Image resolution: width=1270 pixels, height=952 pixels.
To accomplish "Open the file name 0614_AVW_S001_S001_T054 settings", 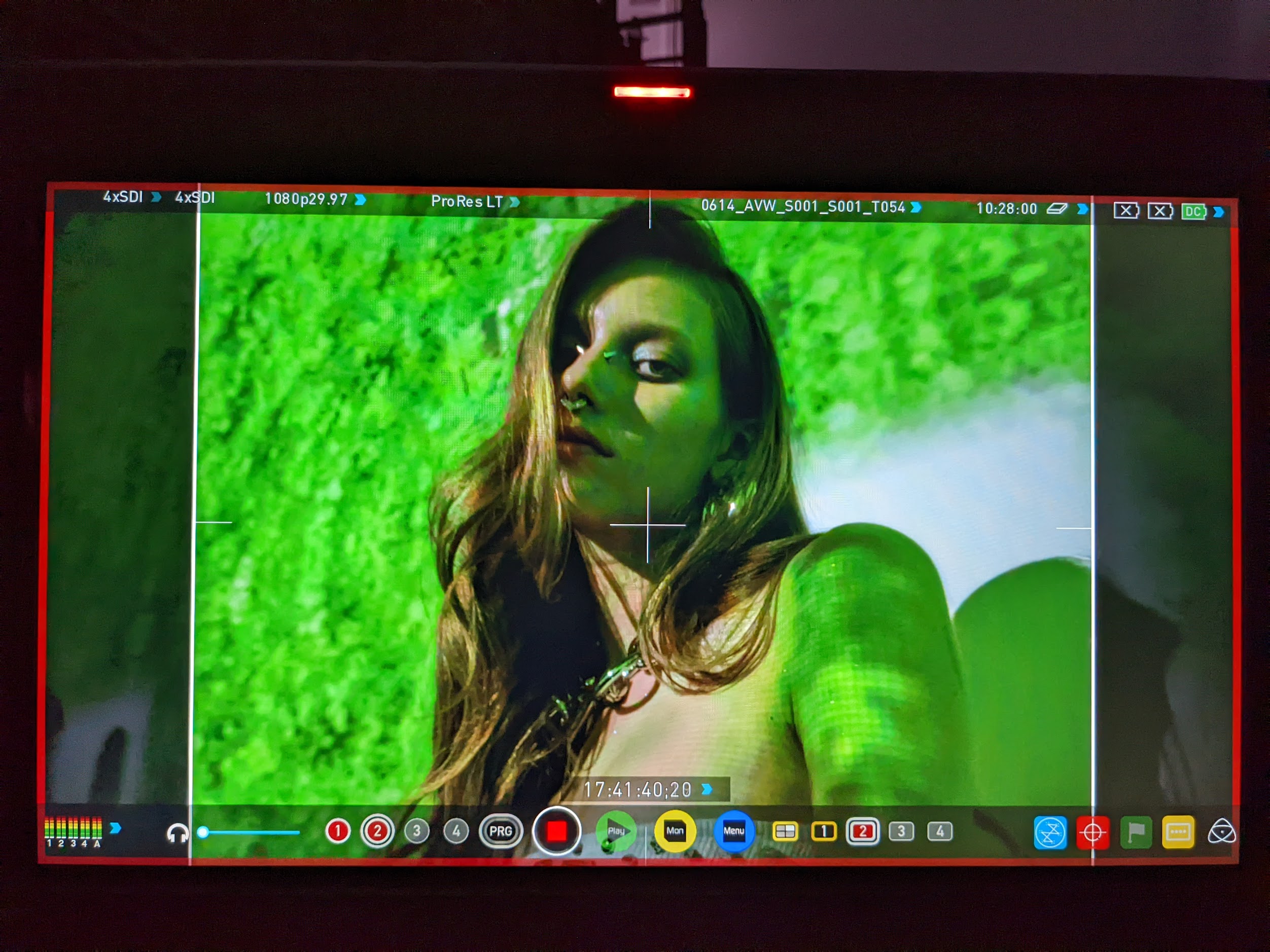I will [810, 207].
